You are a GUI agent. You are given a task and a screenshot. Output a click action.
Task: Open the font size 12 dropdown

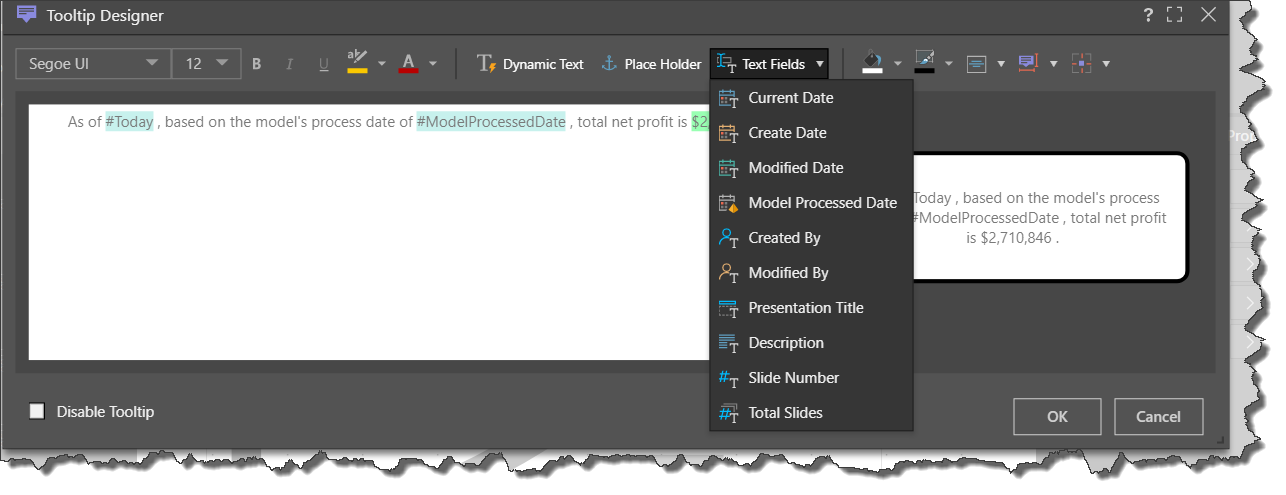click(x=206, y=64)
